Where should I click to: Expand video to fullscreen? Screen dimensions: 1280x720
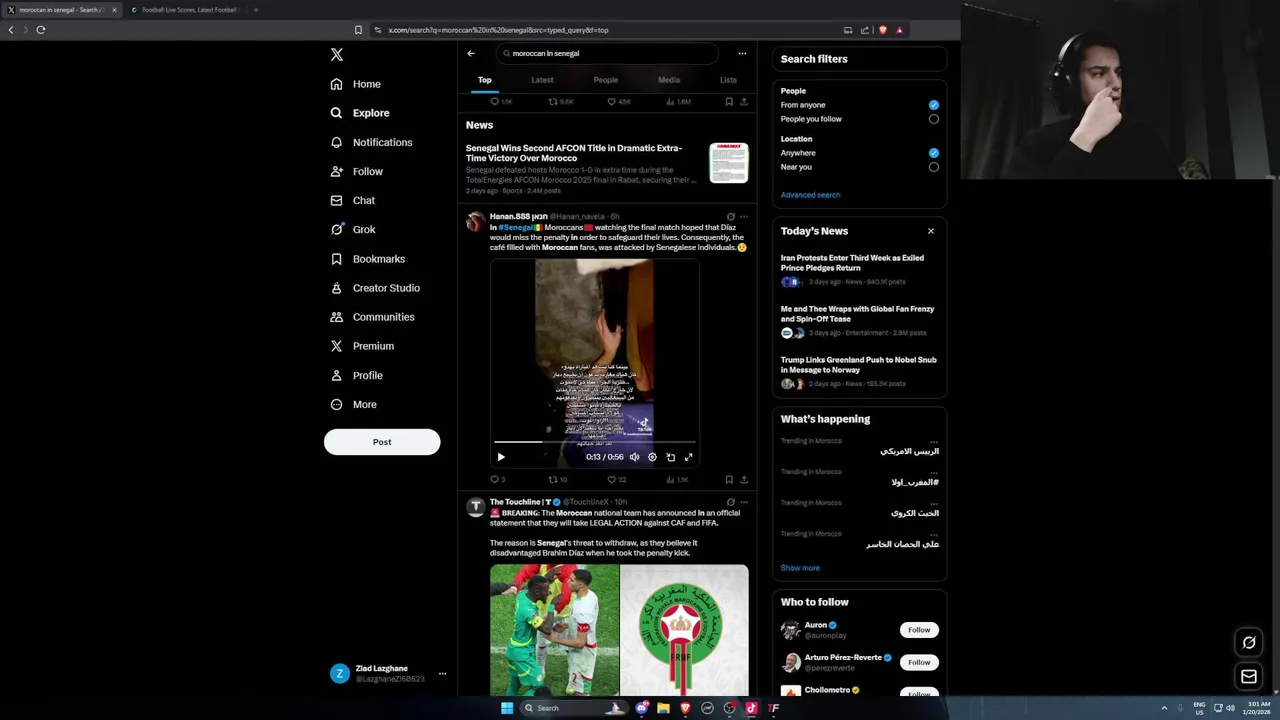(x=688, y=457)
